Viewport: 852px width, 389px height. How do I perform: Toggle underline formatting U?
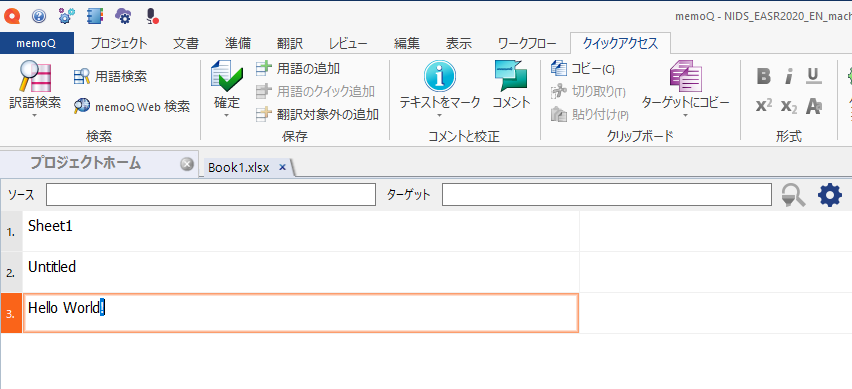coord(813,77)
